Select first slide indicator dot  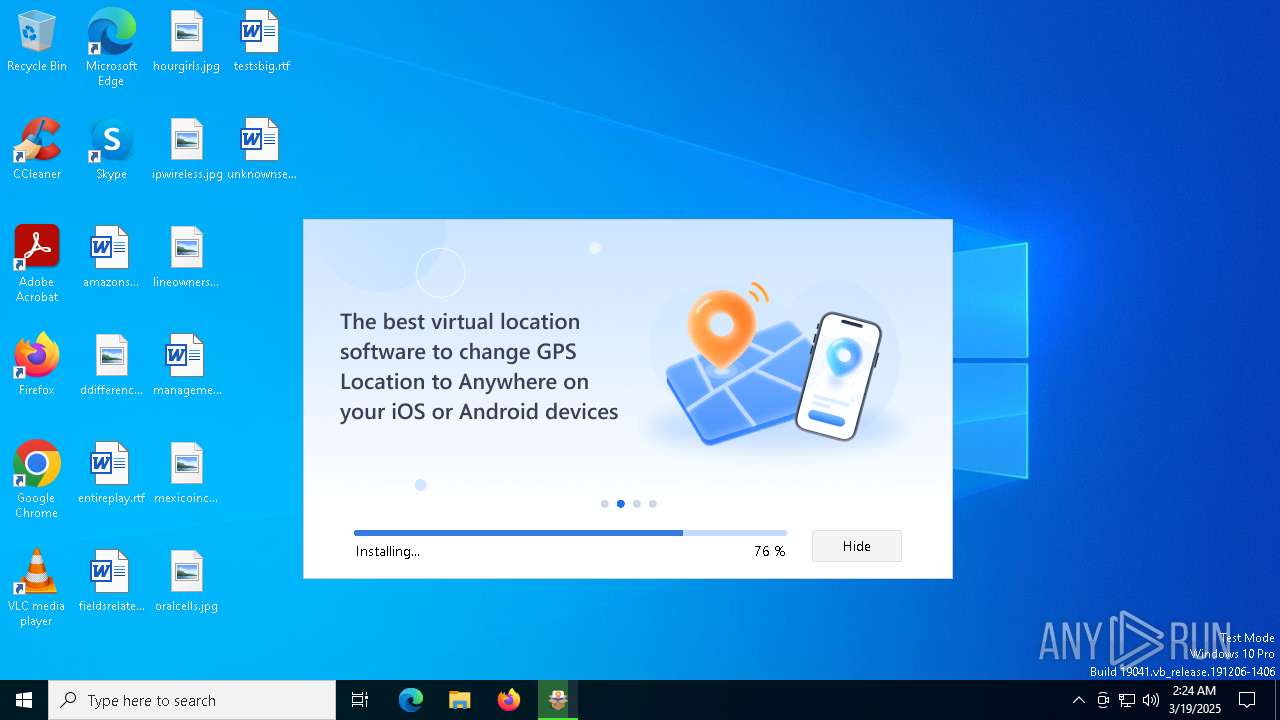click(604, 504)
